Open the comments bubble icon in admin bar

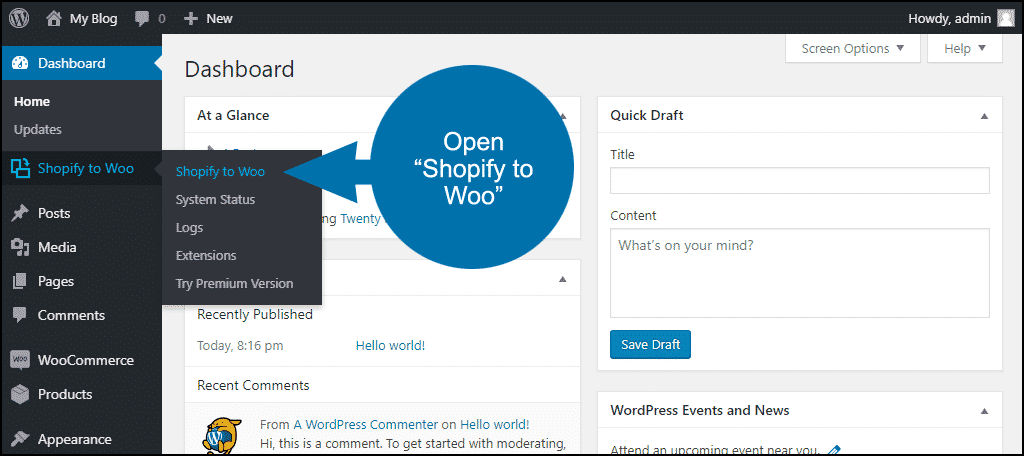(x=142, y=19)
